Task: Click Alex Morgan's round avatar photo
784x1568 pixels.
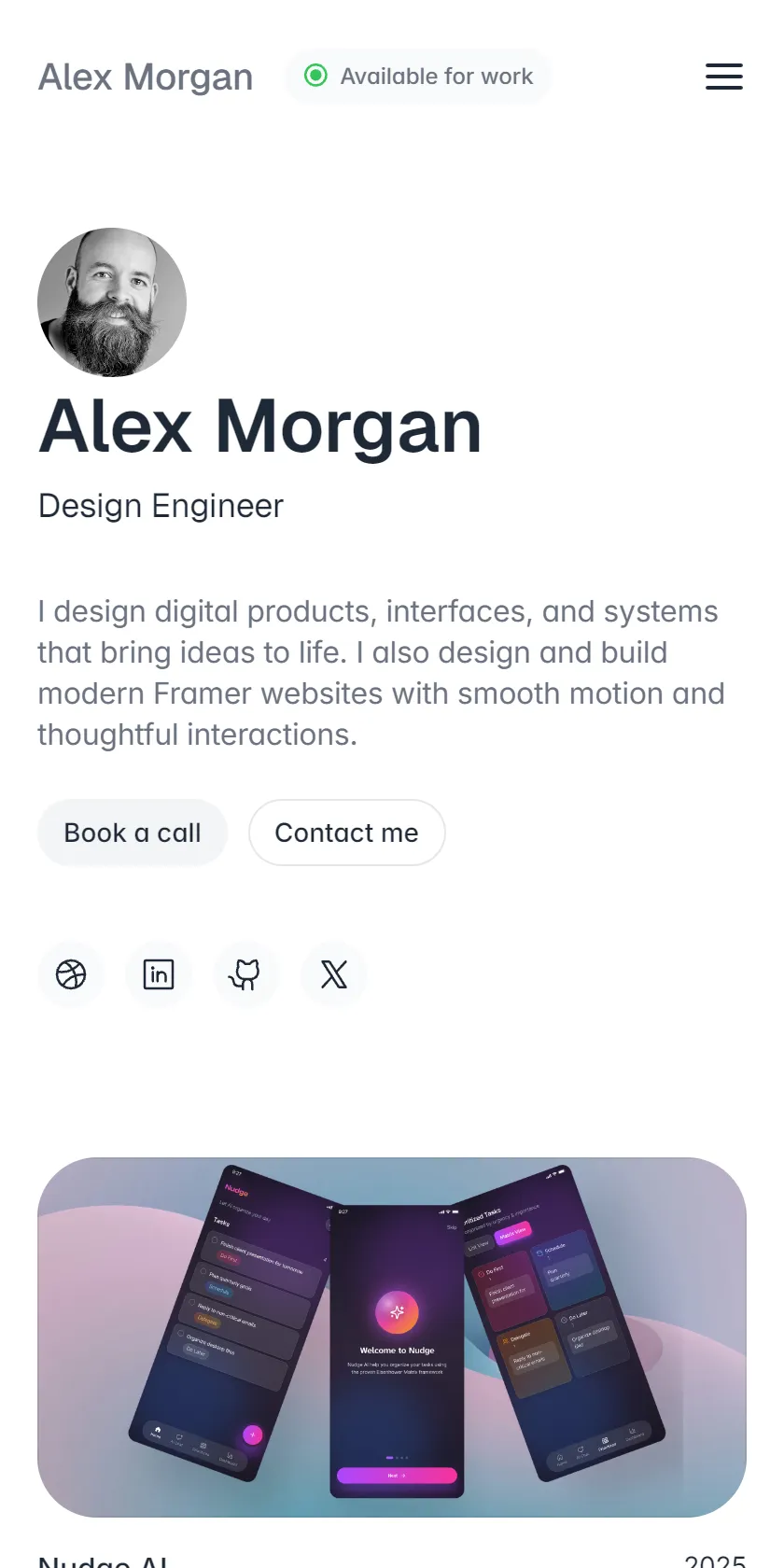Action: 112,302
